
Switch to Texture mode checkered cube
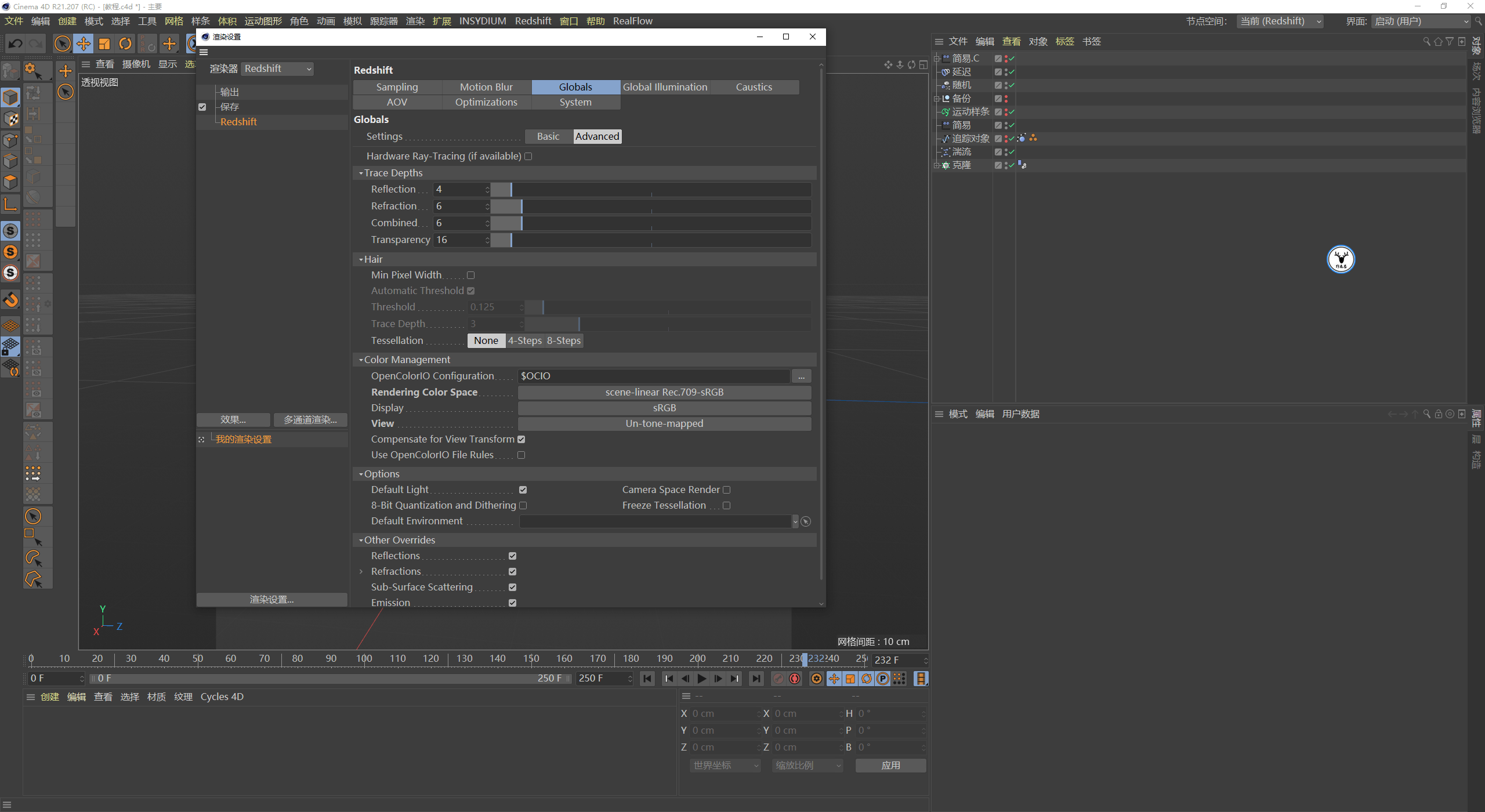point(11,118)
